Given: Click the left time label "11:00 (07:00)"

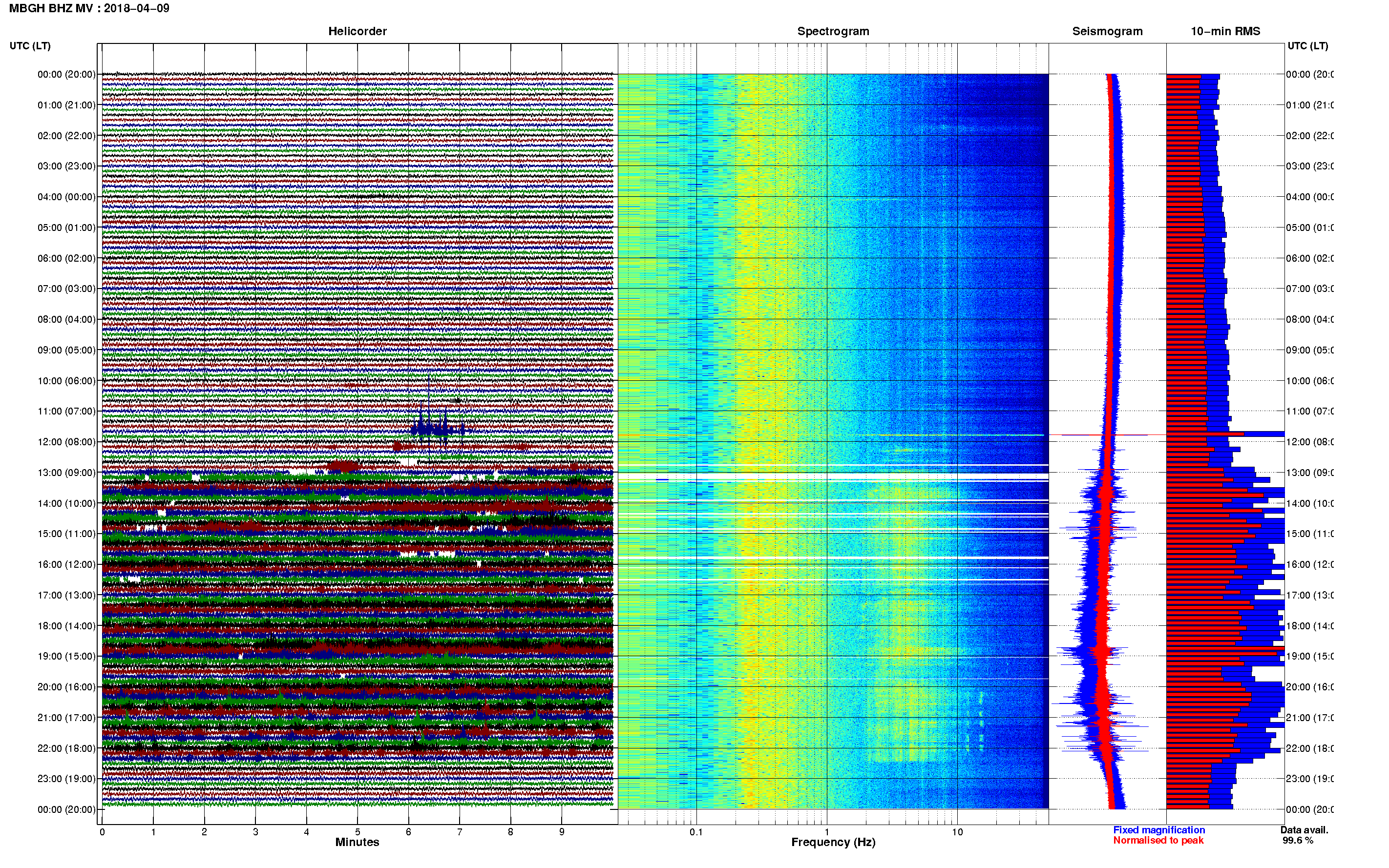Looking at the screenshot, I should 66,411.
